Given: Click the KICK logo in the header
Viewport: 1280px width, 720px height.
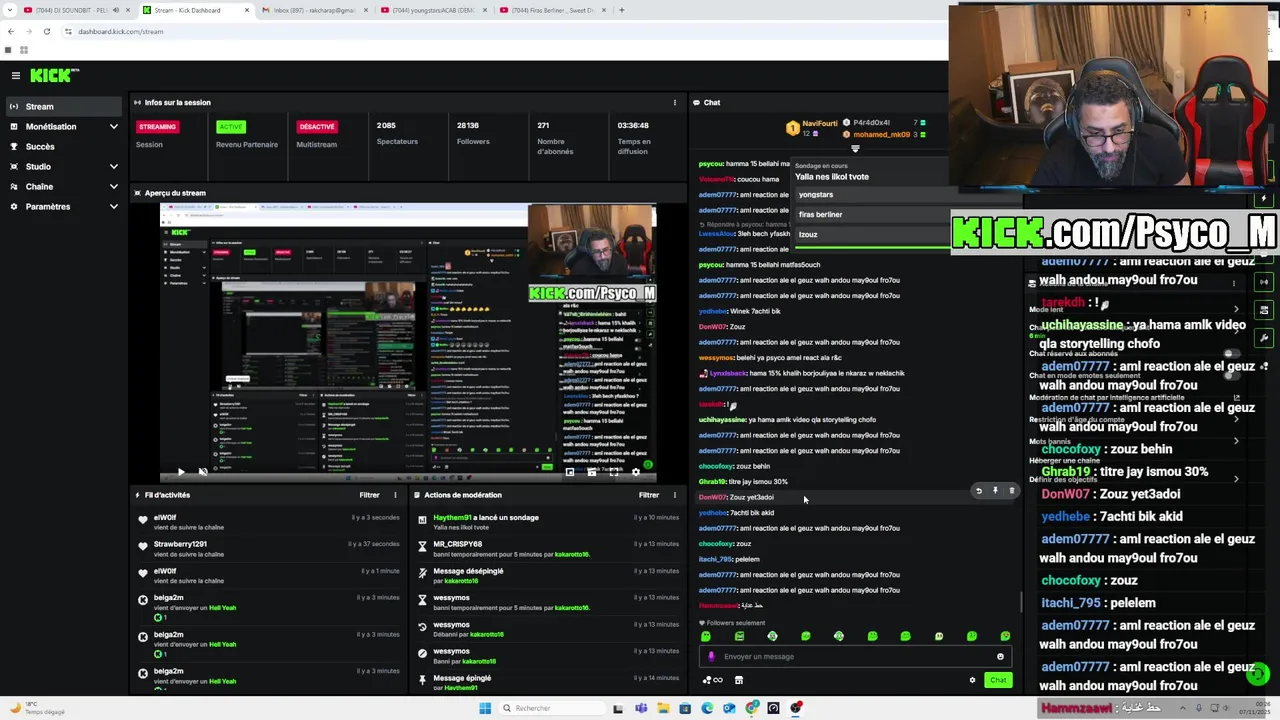Looking at the screenshot, I should [54, 75].
